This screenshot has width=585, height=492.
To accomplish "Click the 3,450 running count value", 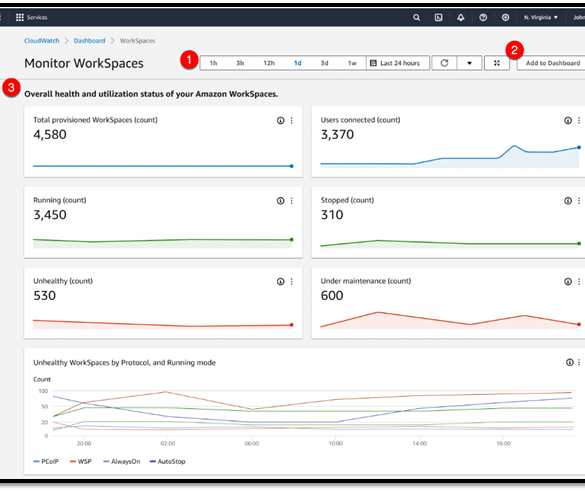I will pos(50,215).
